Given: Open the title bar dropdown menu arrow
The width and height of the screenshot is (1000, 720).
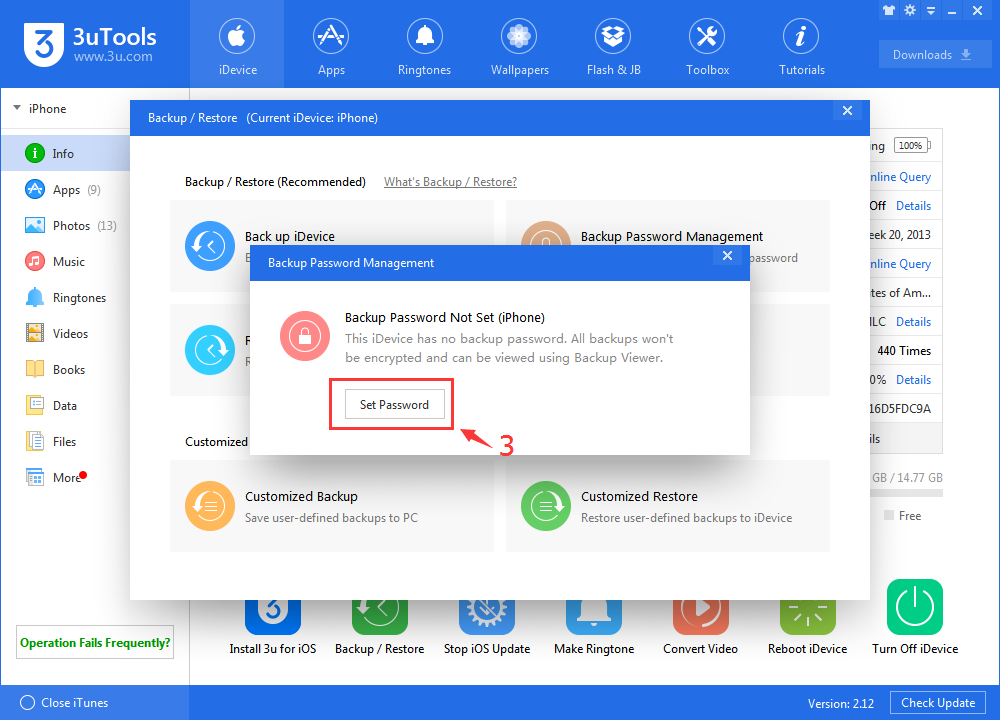Looking at the screenshot, I should tap(931, 11).
